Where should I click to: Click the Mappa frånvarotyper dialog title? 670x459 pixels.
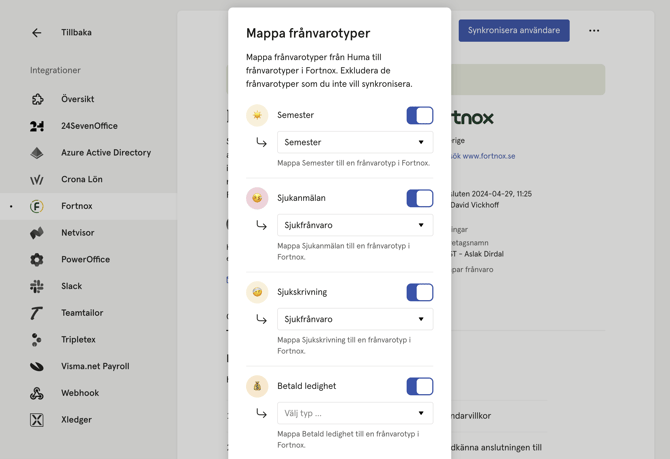pyautogui.click(x=308, y=33)
